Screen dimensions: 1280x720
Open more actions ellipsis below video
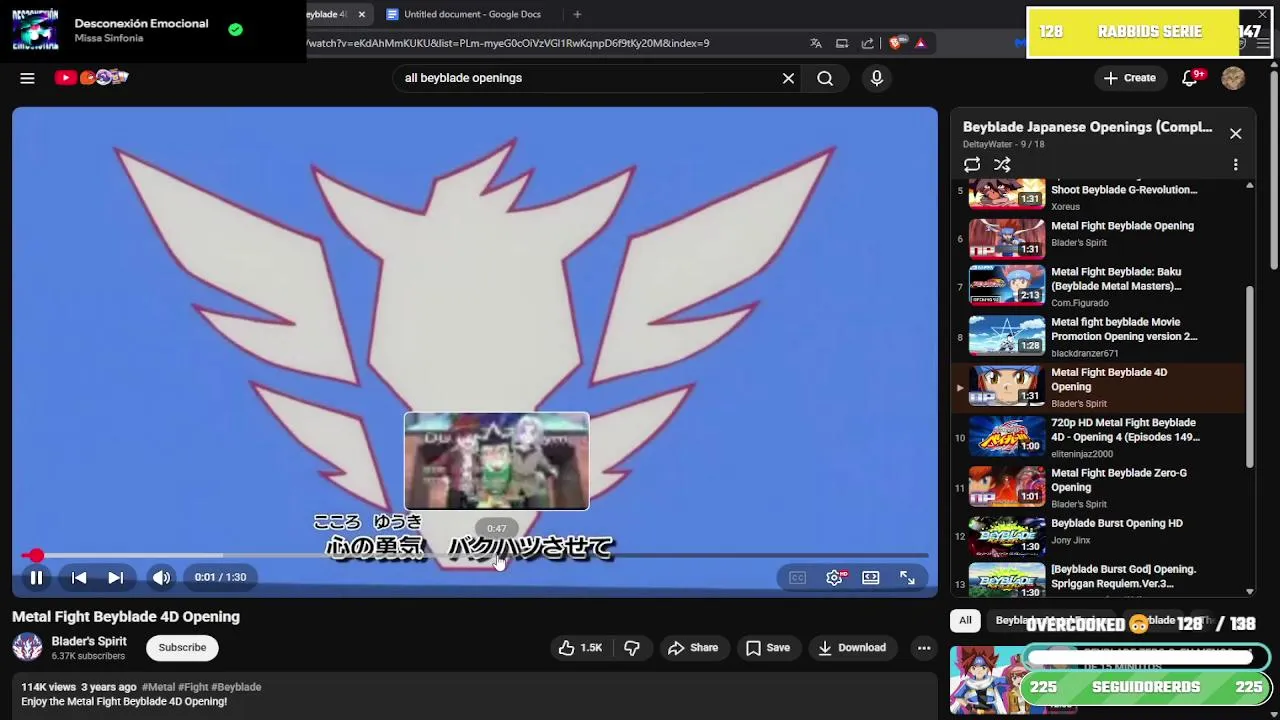click(x=924, y=648)
